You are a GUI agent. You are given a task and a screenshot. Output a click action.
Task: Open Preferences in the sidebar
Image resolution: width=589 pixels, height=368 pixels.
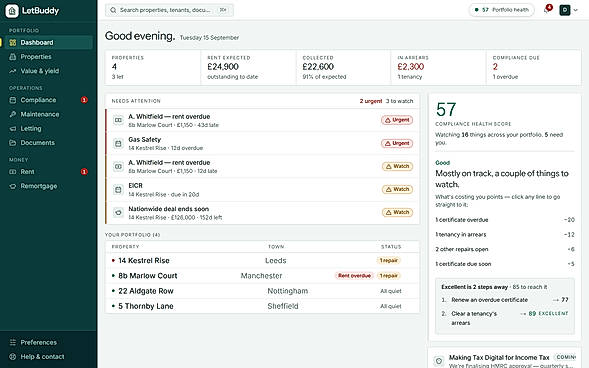click(47, 342)
